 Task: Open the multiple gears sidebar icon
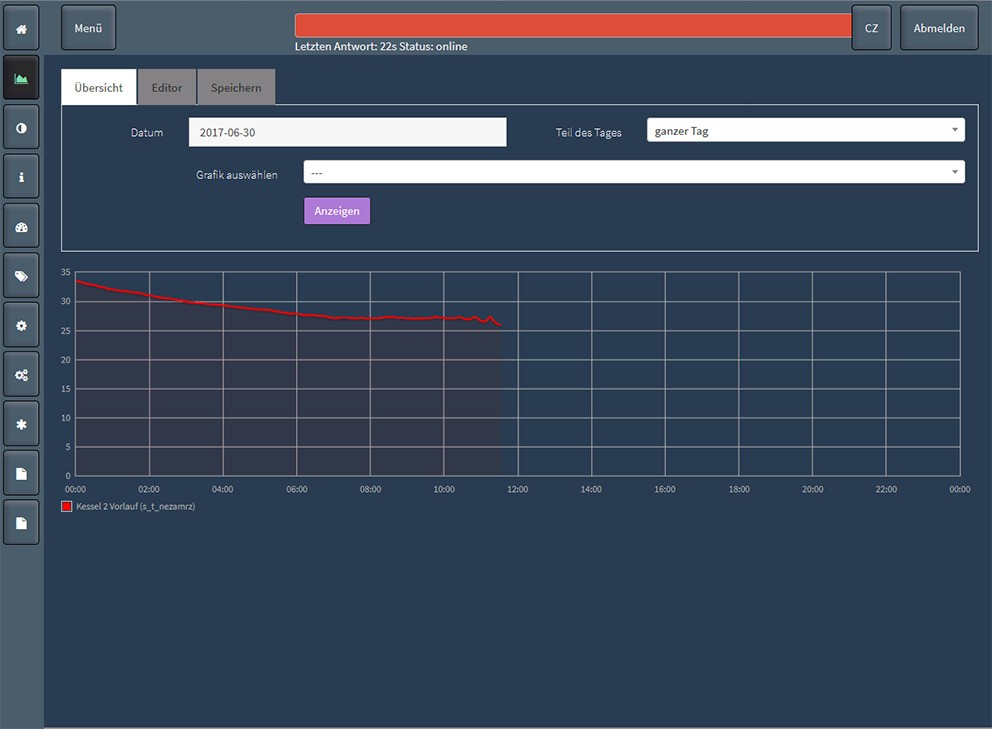pos(21,375)
